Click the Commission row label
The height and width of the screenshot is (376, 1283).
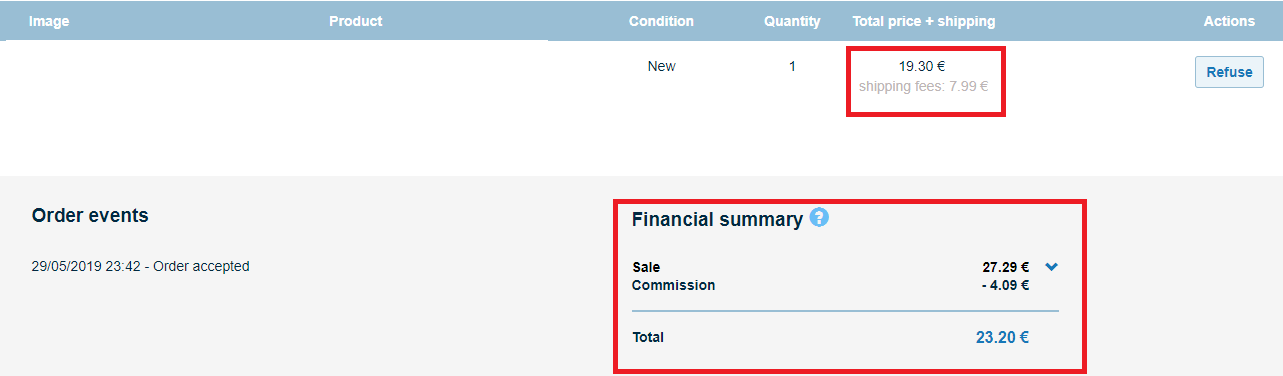click(x=673, y=285)
